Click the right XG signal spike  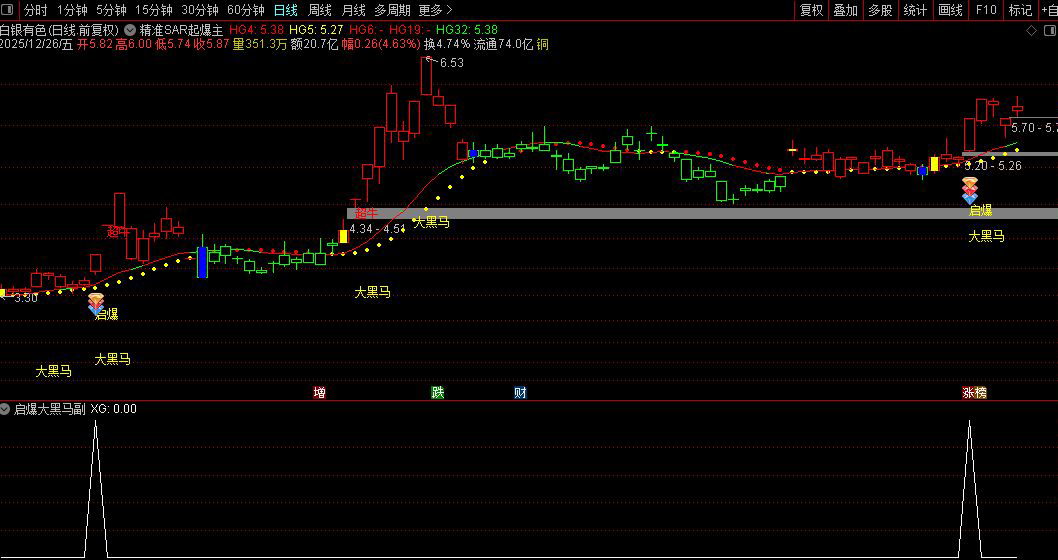pyautogui.click(x=970, y=488)
